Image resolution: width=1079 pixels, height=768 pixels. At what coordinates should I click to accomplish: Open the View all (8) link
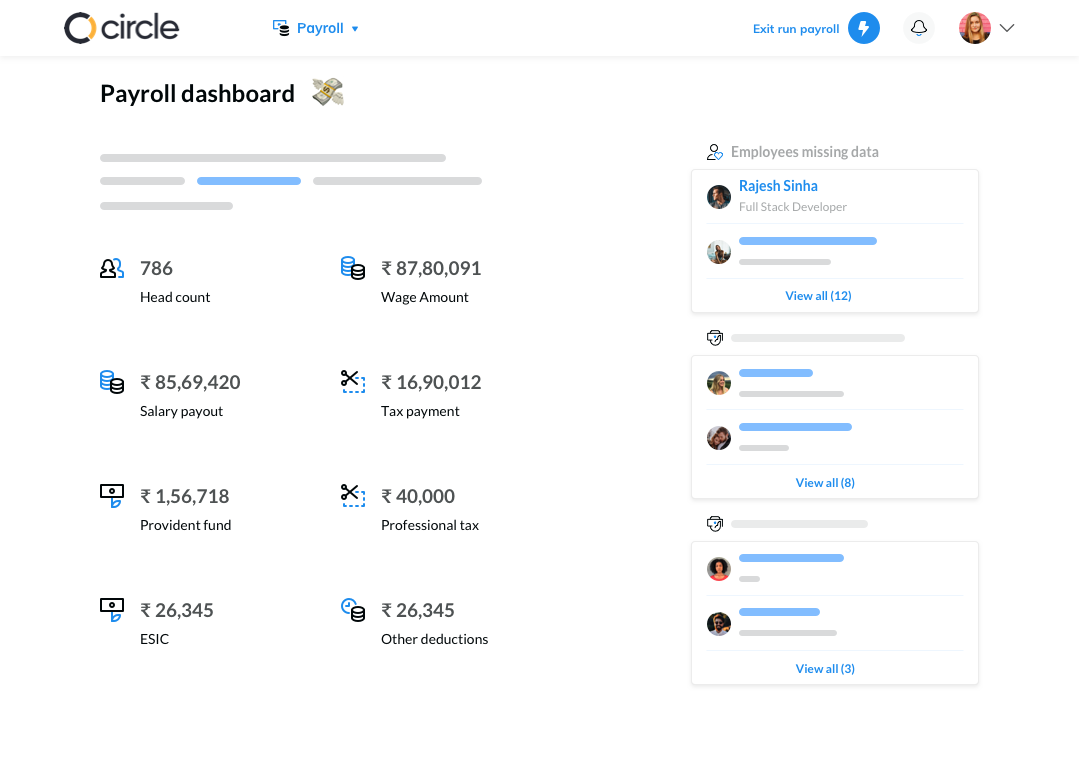(x=825, y=483)
